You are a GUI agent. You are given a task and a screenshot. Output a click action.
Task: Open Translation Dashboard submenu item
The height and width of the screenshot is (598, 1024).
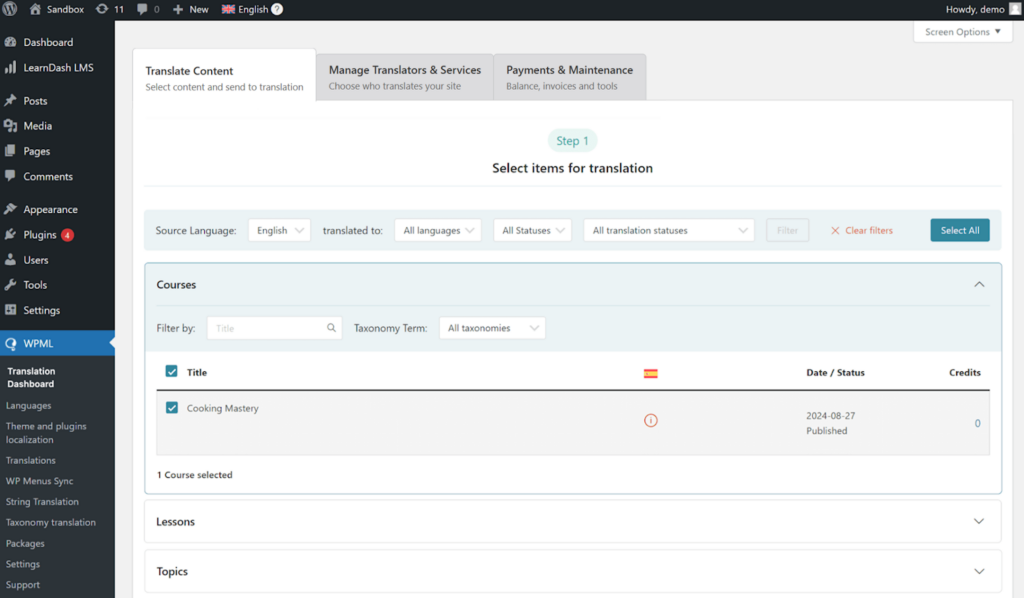pyautogui.click(x=31, y=377)
